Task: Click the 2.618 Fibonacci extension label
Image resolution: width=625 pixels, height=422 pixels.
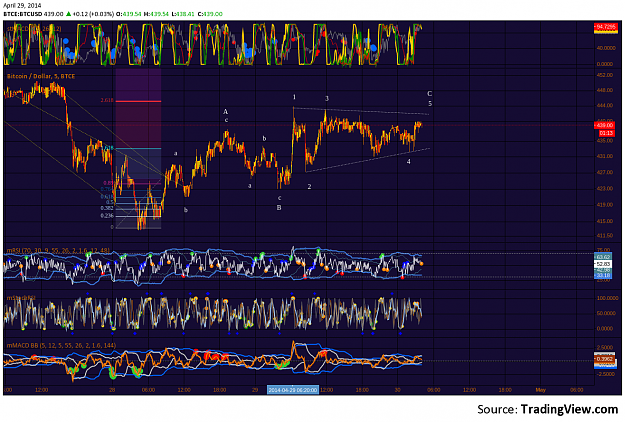Action: (107, 100)
